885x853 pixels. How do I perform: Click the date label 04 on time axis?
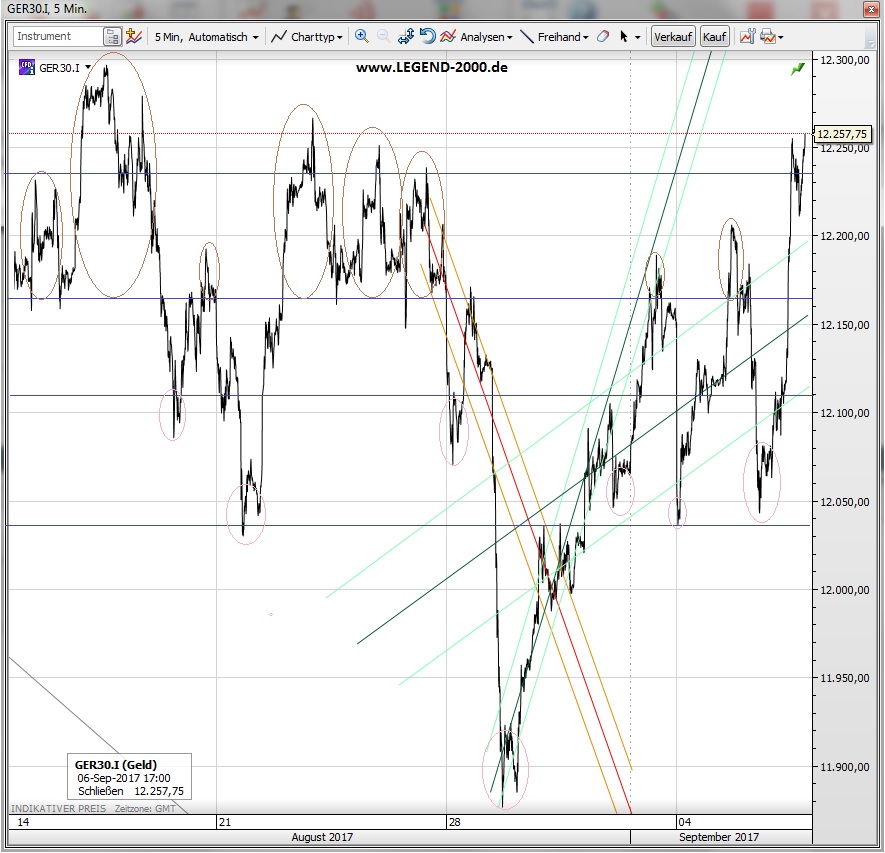pyautogui.click(x=685, y=822)
